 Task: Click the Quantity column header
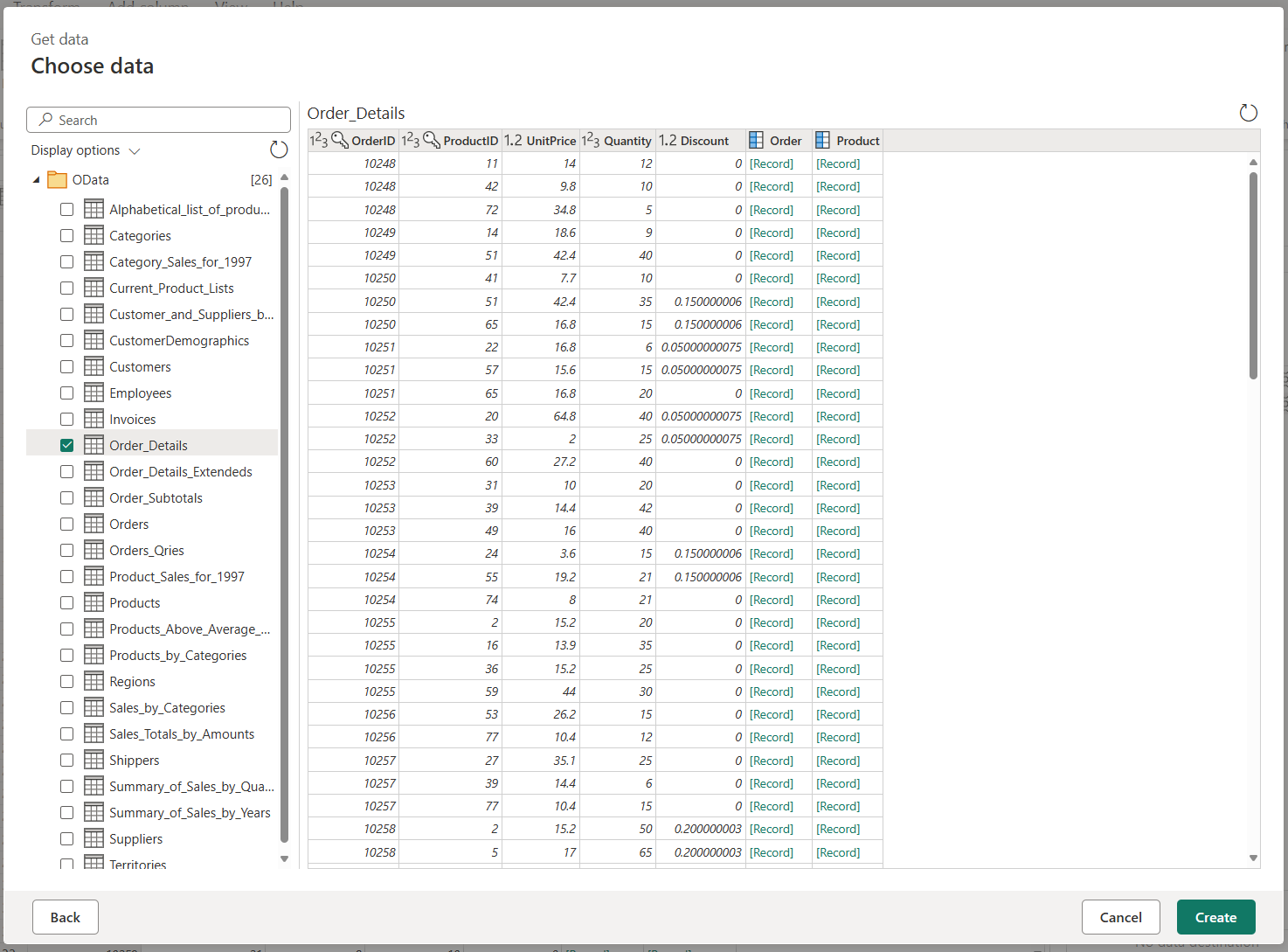617,140
